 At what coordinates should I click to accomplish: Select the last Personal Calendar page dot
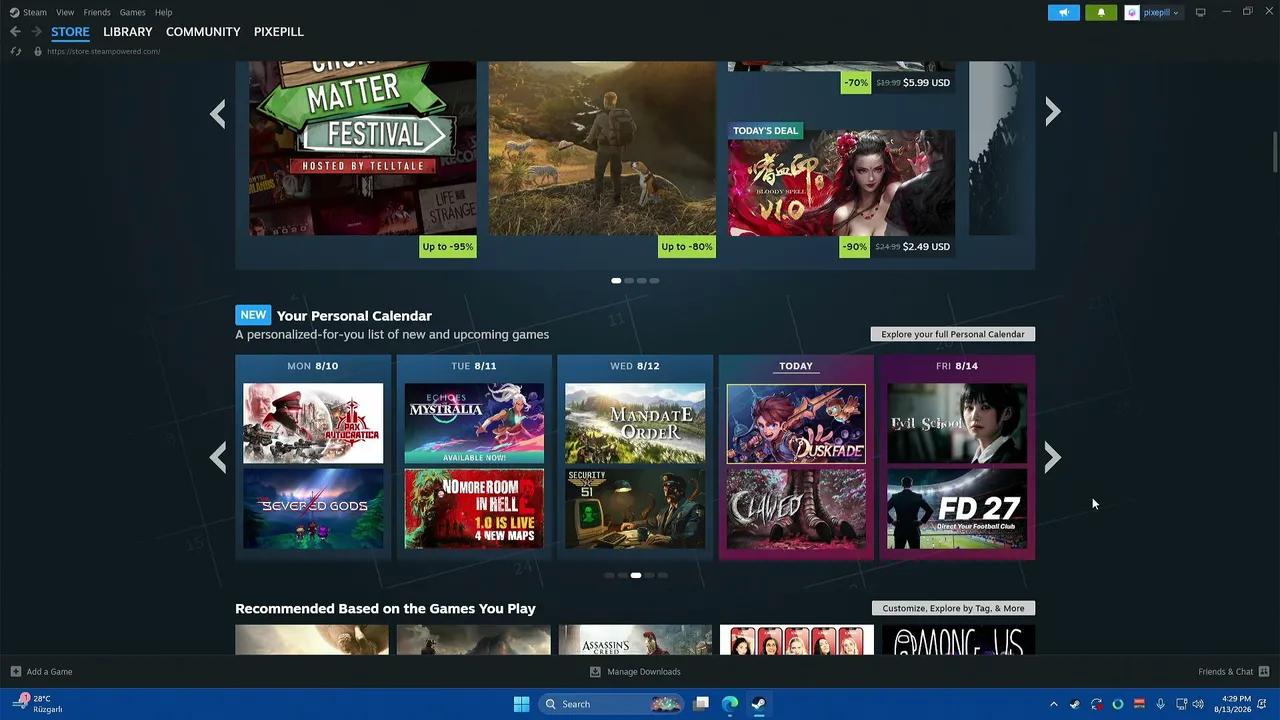pos(662,575)
